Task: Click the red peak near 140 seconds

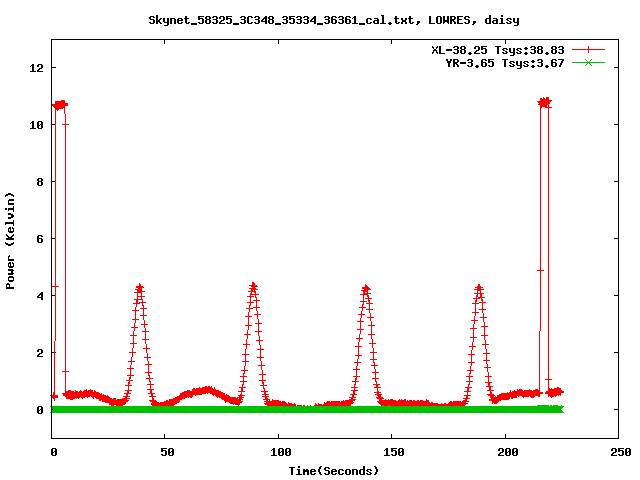Action: [x=366, y=289]
